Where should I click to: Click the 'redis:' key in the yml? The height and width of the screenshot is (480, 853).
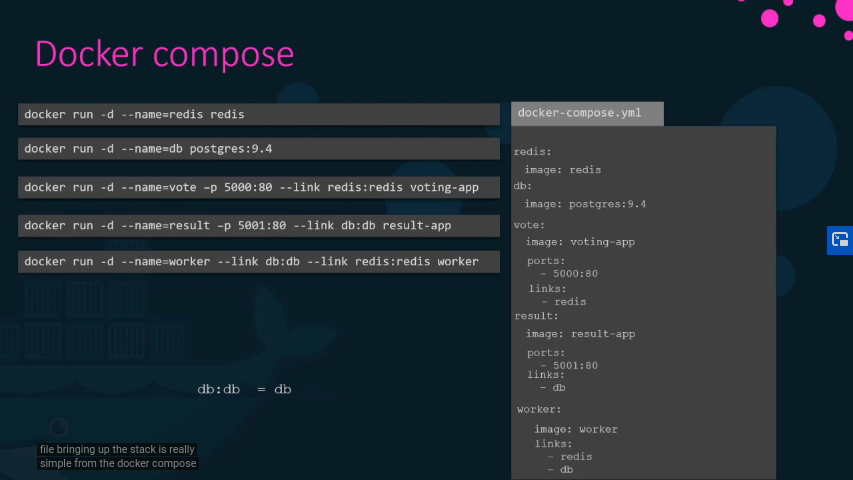point(532,152)
